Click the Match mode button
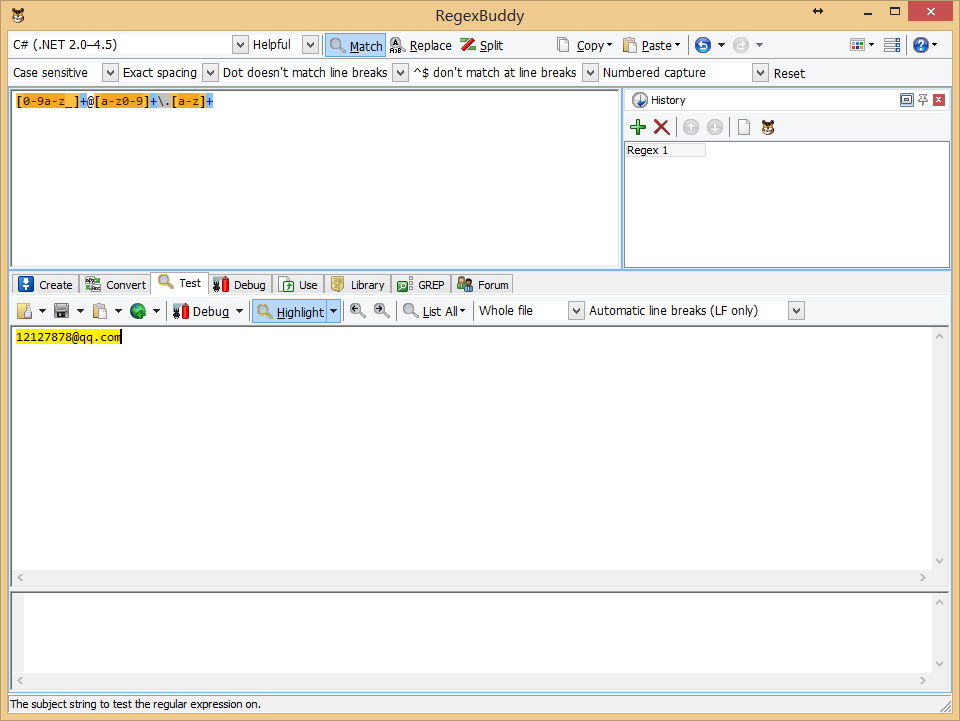 click(356, 45)
